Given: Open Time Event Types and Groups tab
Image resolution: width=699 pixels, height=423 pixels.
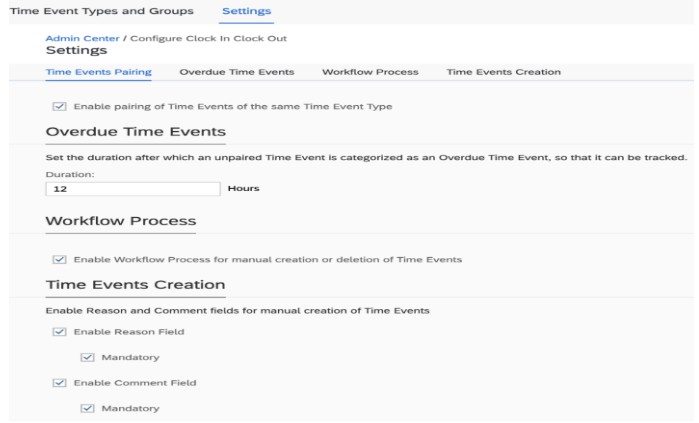Looking at the screenshot, I should [102, 11].
